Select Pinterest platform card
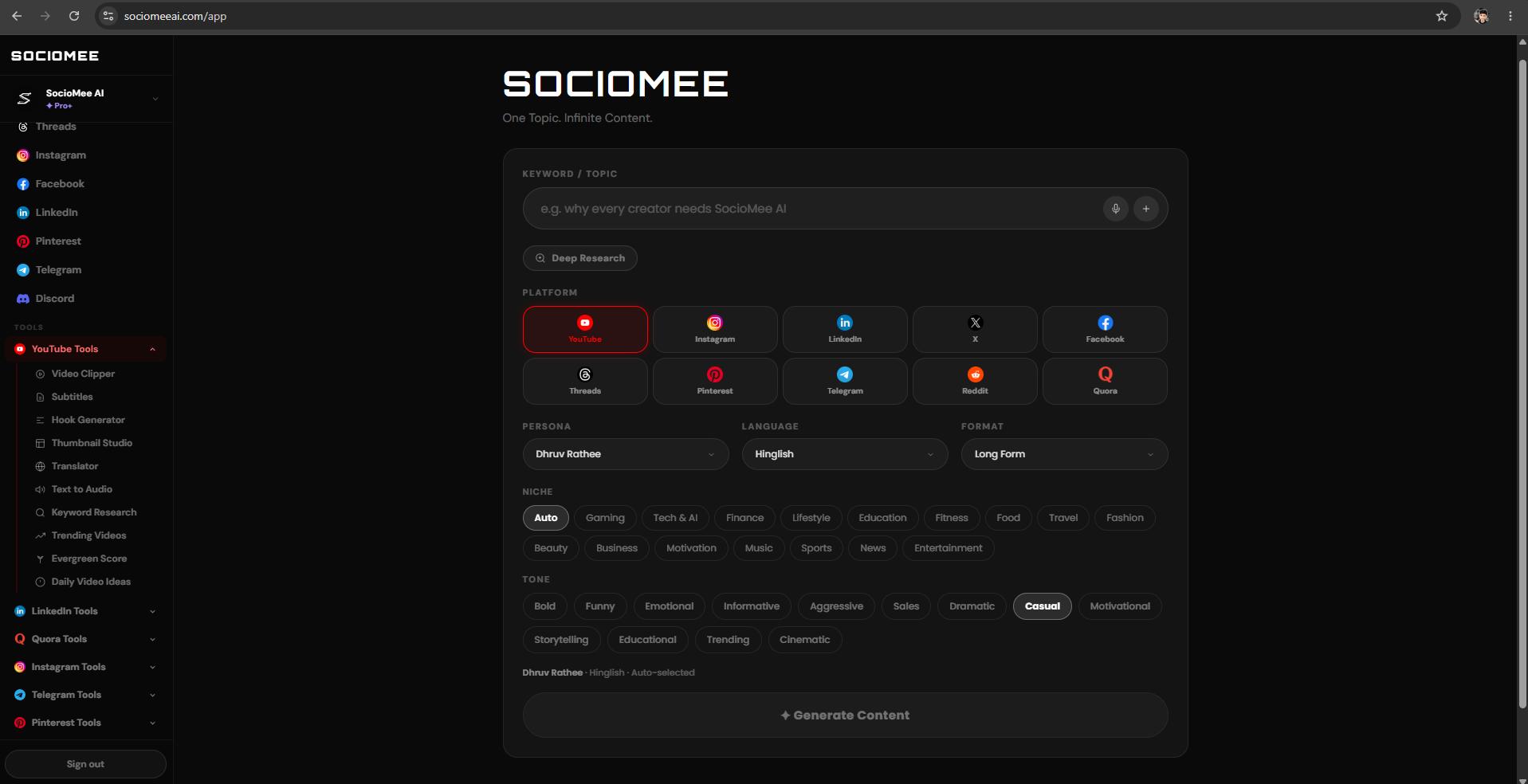Image resolution: width=1528 pixels, height=784 pixels. tap(715, 381)
